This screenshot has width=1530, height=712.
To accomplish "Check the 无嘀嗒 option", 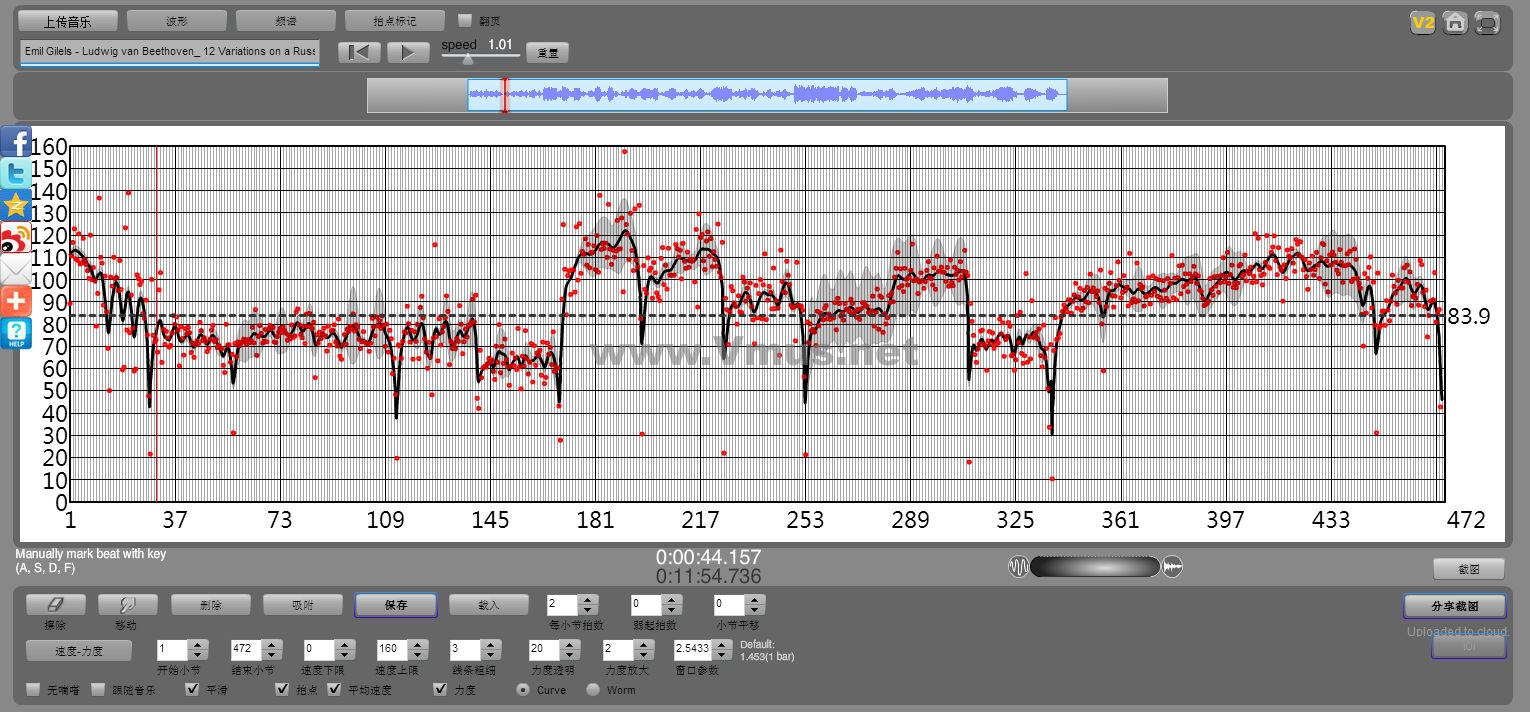I will 33,690.
